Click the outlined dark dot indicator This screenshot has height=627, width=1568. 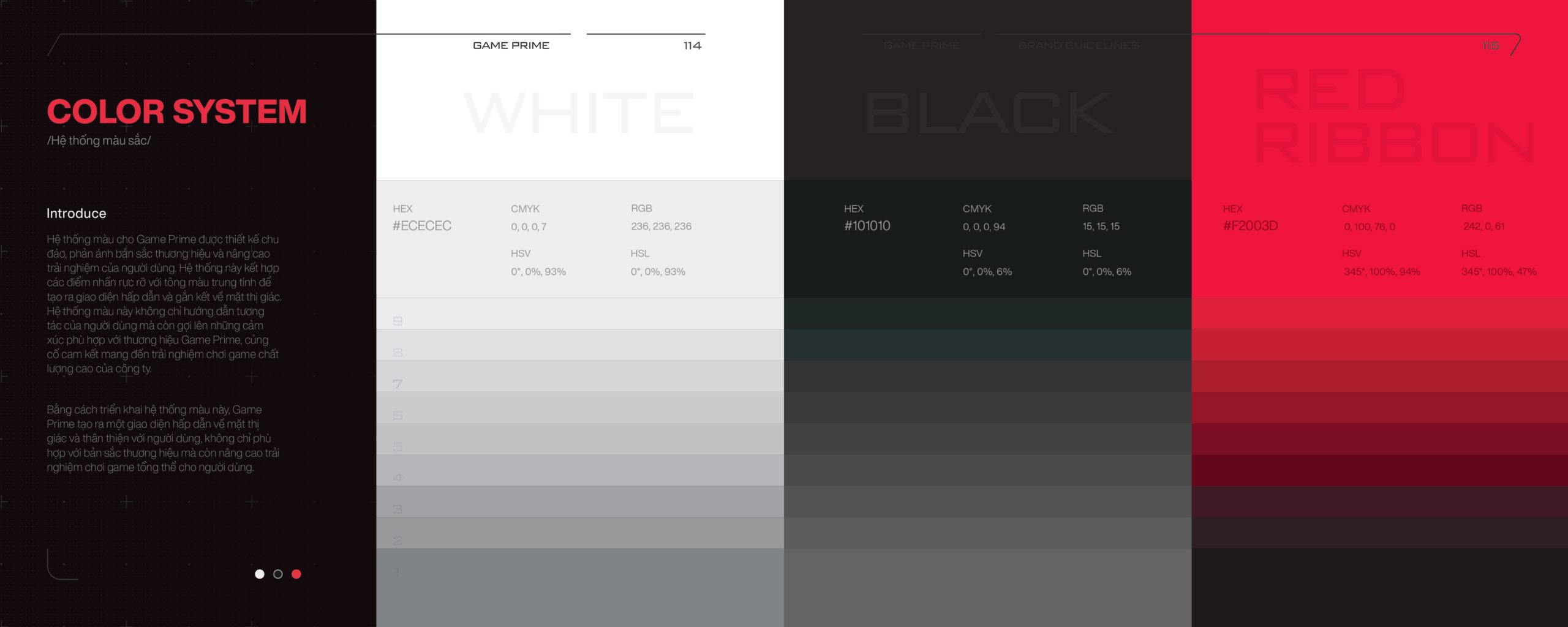click(x=278, y=574)
